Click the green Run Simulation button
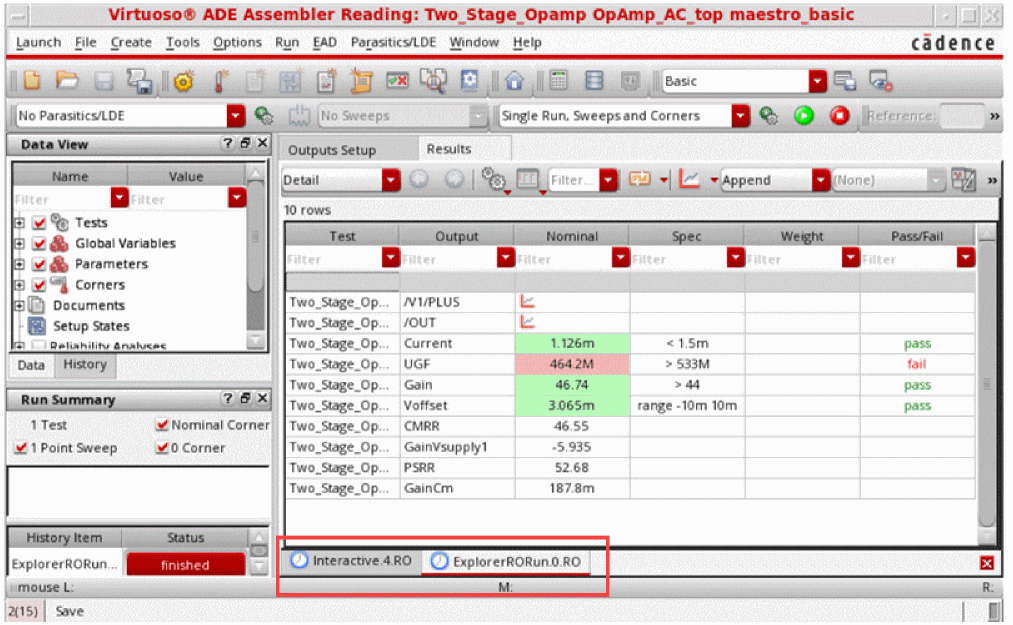Viewport: 1013px width, 625px height. (x=804, y=116)
